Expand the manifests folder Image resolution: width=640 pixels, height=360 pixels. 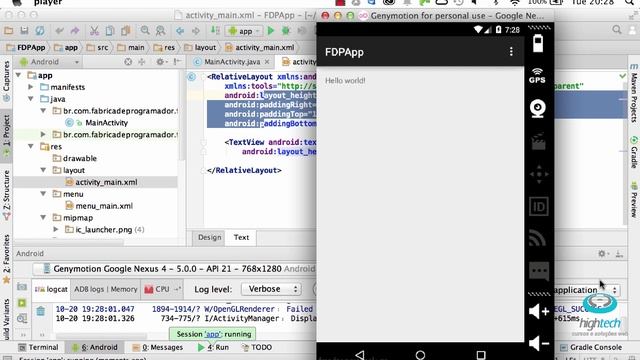(31, 87)
